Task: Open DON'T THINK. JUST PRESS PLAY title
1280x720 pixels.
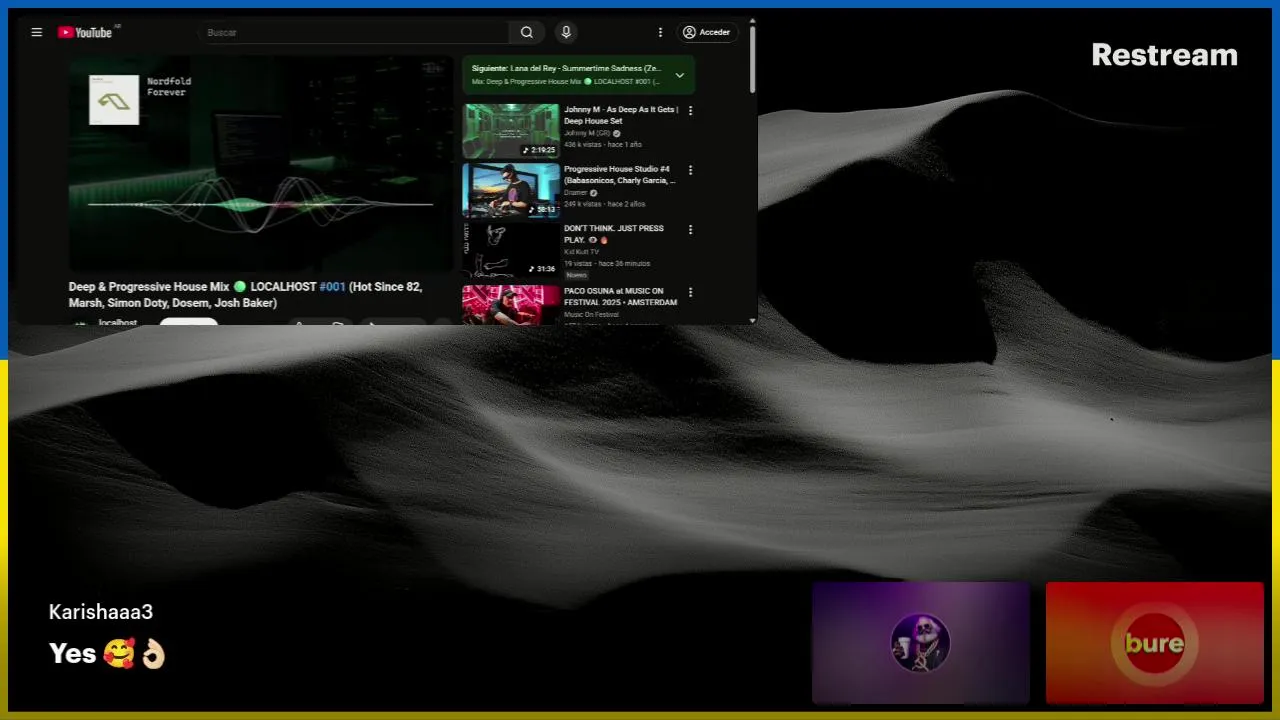Action: [614, 234]
